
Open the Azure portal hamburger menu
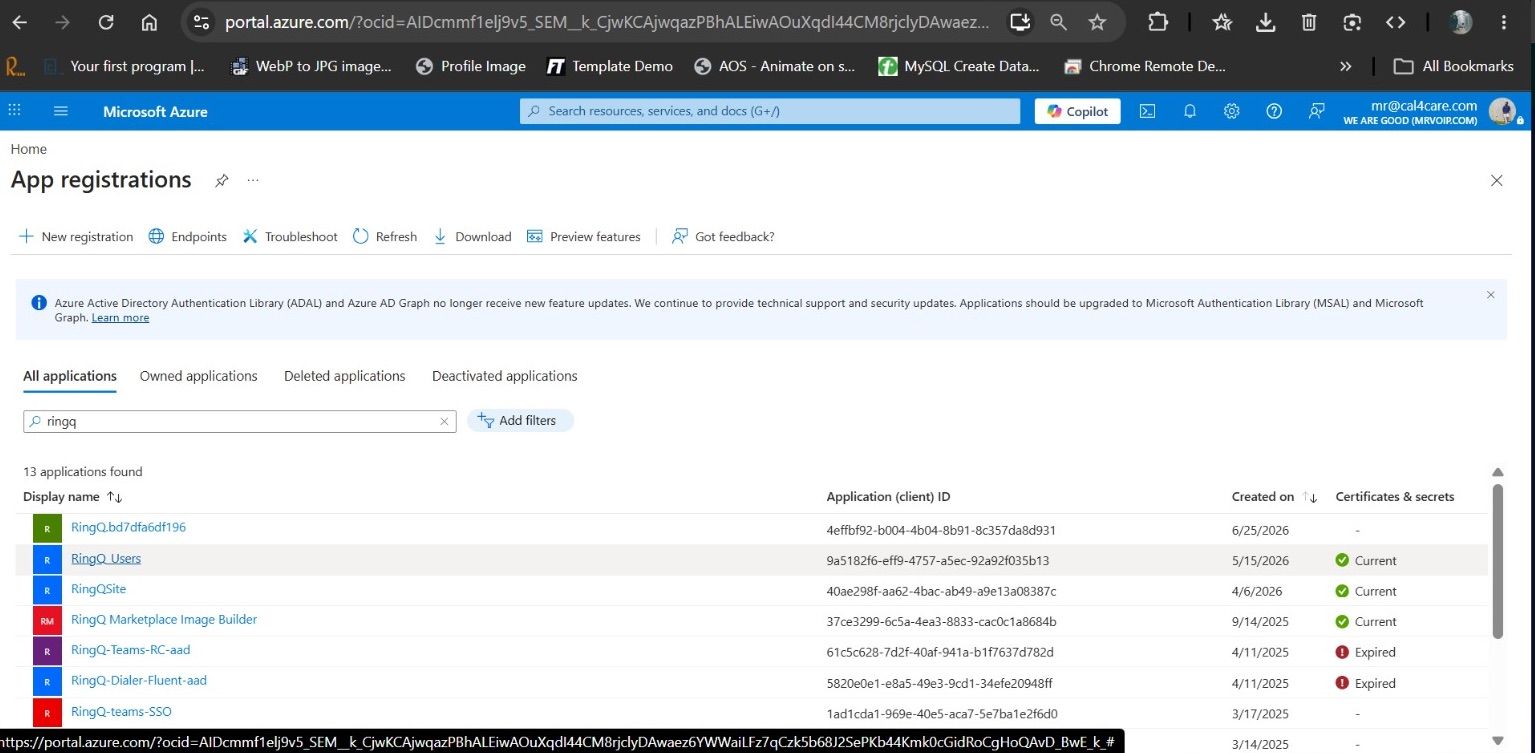[61, 111]
